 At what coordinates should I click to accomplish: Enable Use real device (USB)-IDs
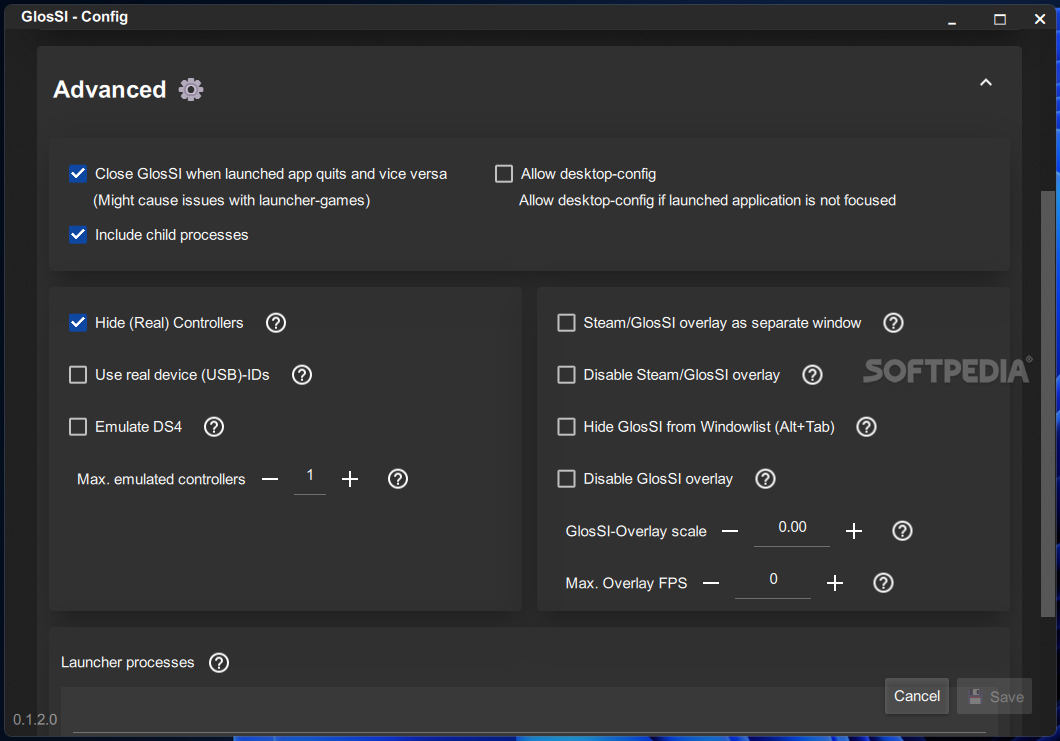78,375
